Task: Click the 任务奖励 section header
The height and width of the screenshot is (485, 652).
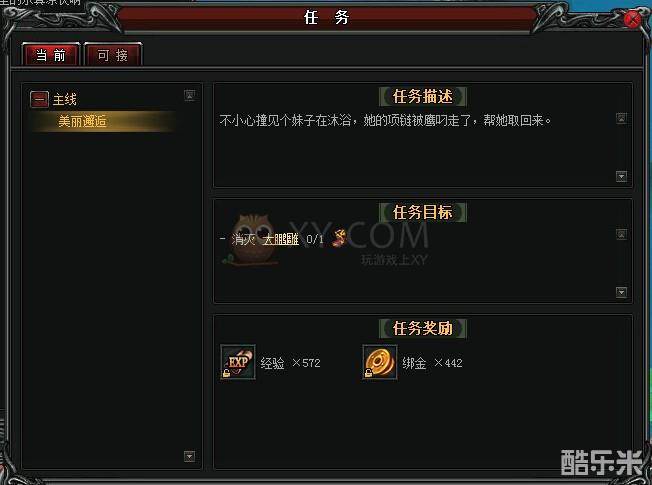Action: click(x=422, y=328)
